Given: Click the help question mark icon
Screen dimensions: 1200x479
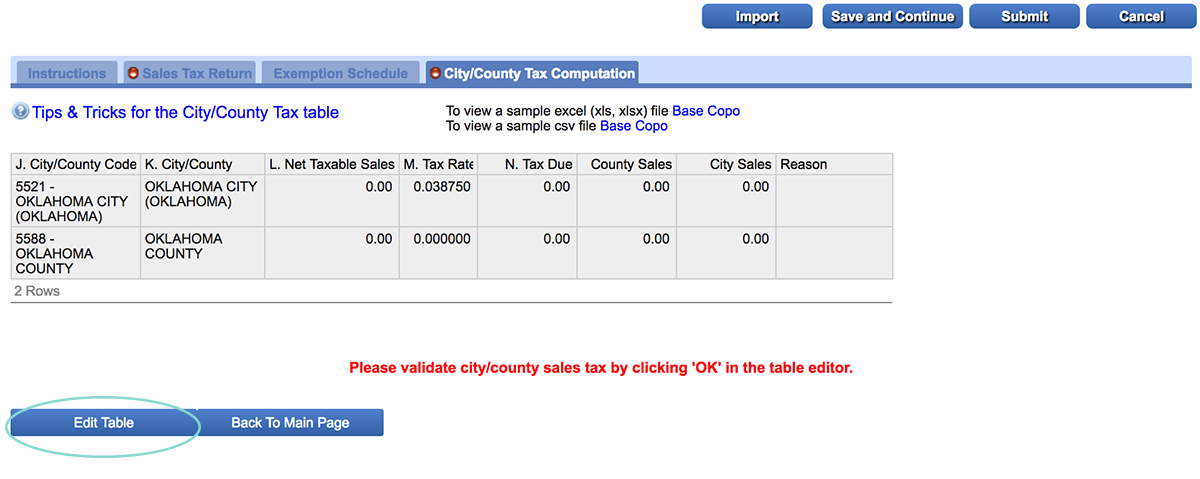Looking at the screenshot, I should 20,112.
